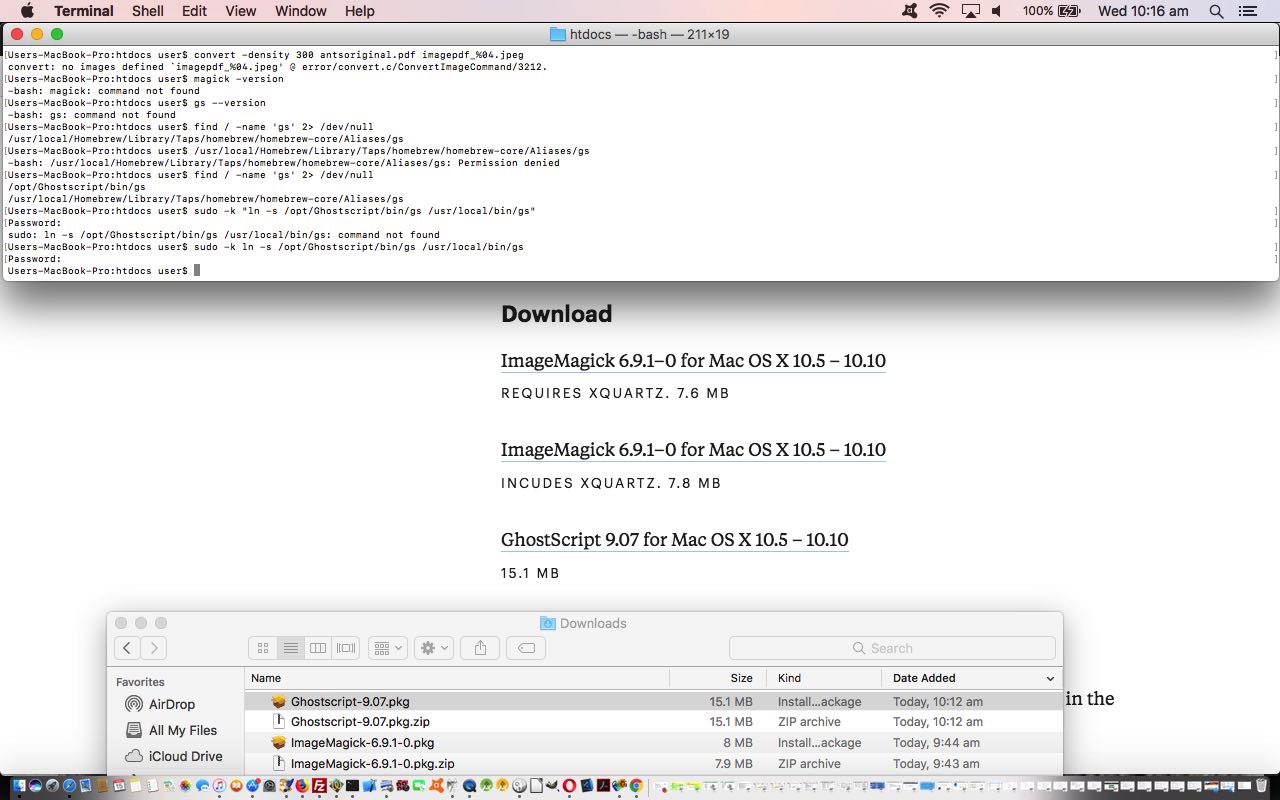Image resolution: width=1280 pixels, height=800 pixels.
Task: Open ImageMagick 6.9.1-0 download requiring XQuartz
Action: tap(693, 361)
